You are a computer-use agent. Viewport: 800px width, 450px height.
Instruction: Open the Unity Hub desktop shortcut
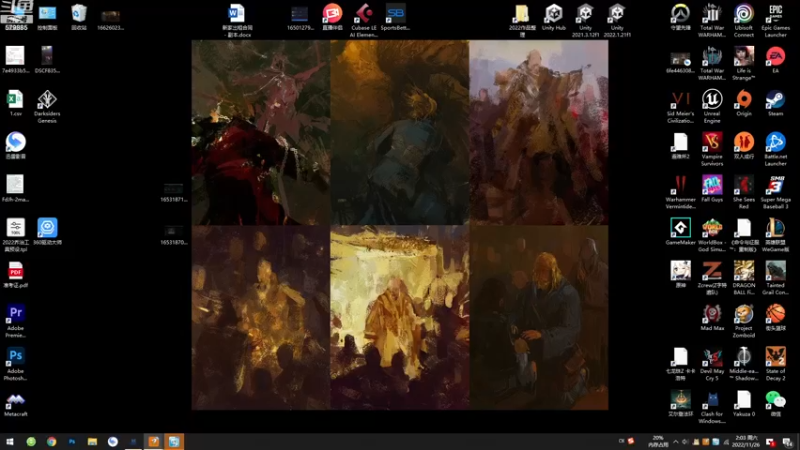[554, 17]
